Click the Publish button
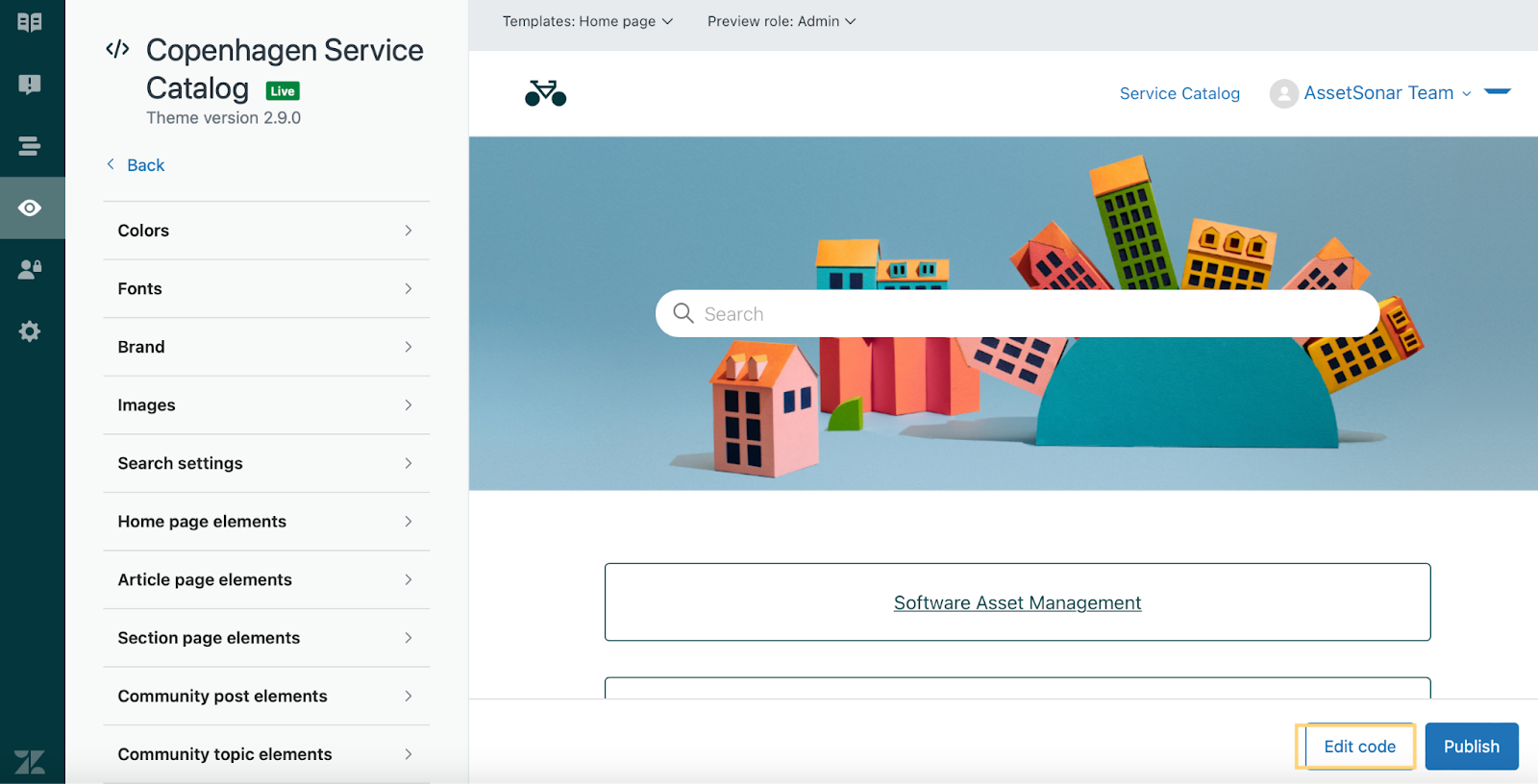The width and height of the screenshot is (1538, 784). [1472, 747]
